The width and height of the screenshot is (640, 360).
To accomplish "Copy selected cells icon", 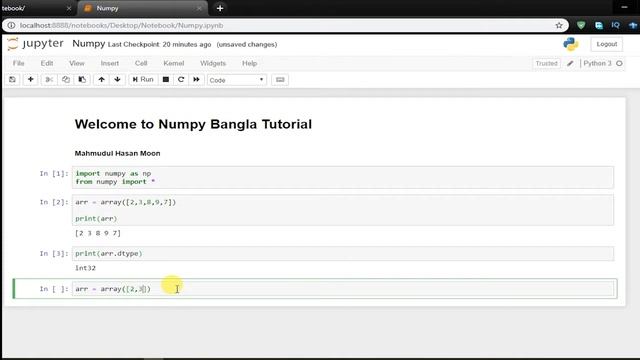I will point(66,80).
